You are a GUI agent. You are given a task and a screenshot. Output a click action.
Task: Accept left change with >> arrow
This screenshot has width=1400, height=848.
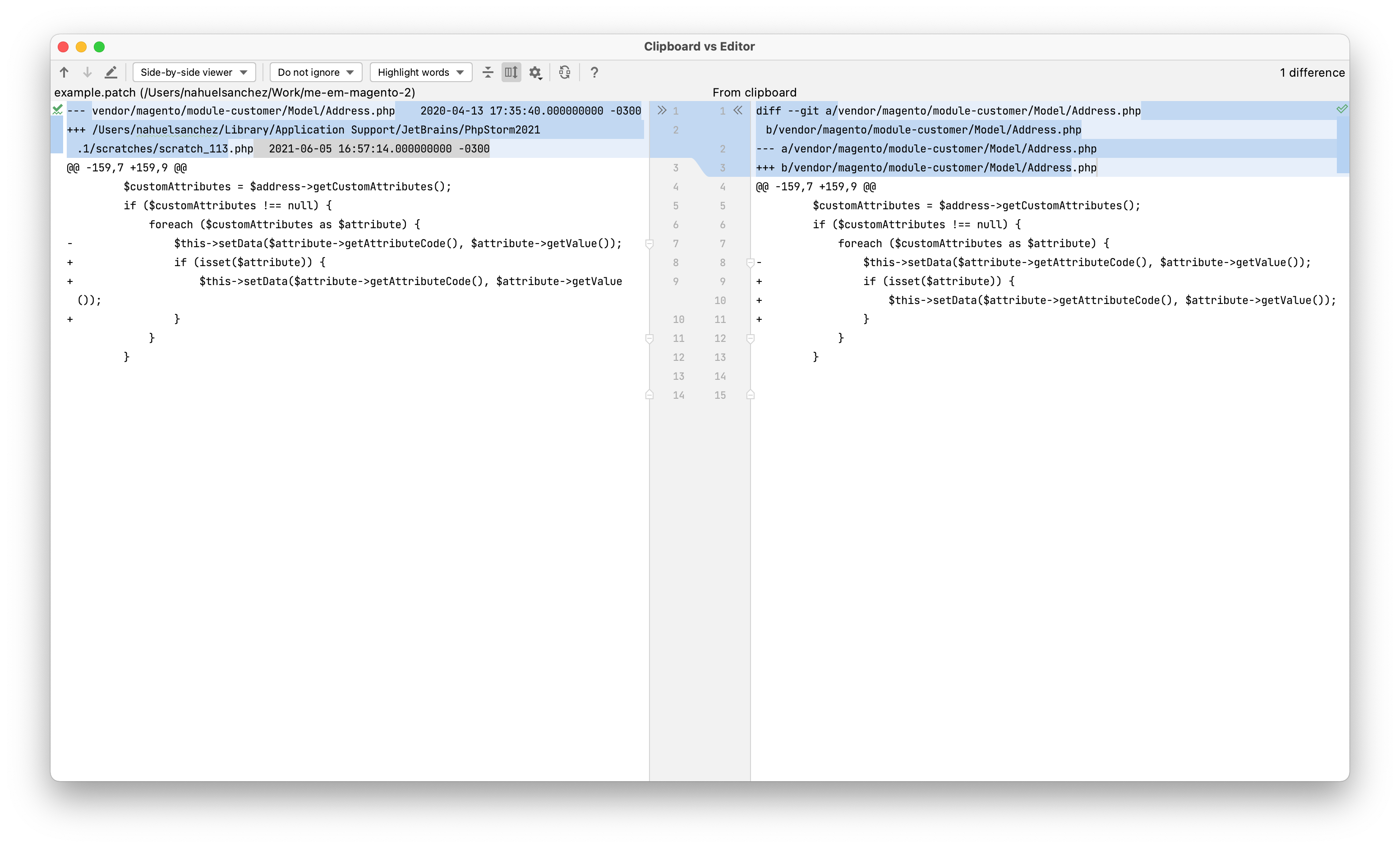661,110
